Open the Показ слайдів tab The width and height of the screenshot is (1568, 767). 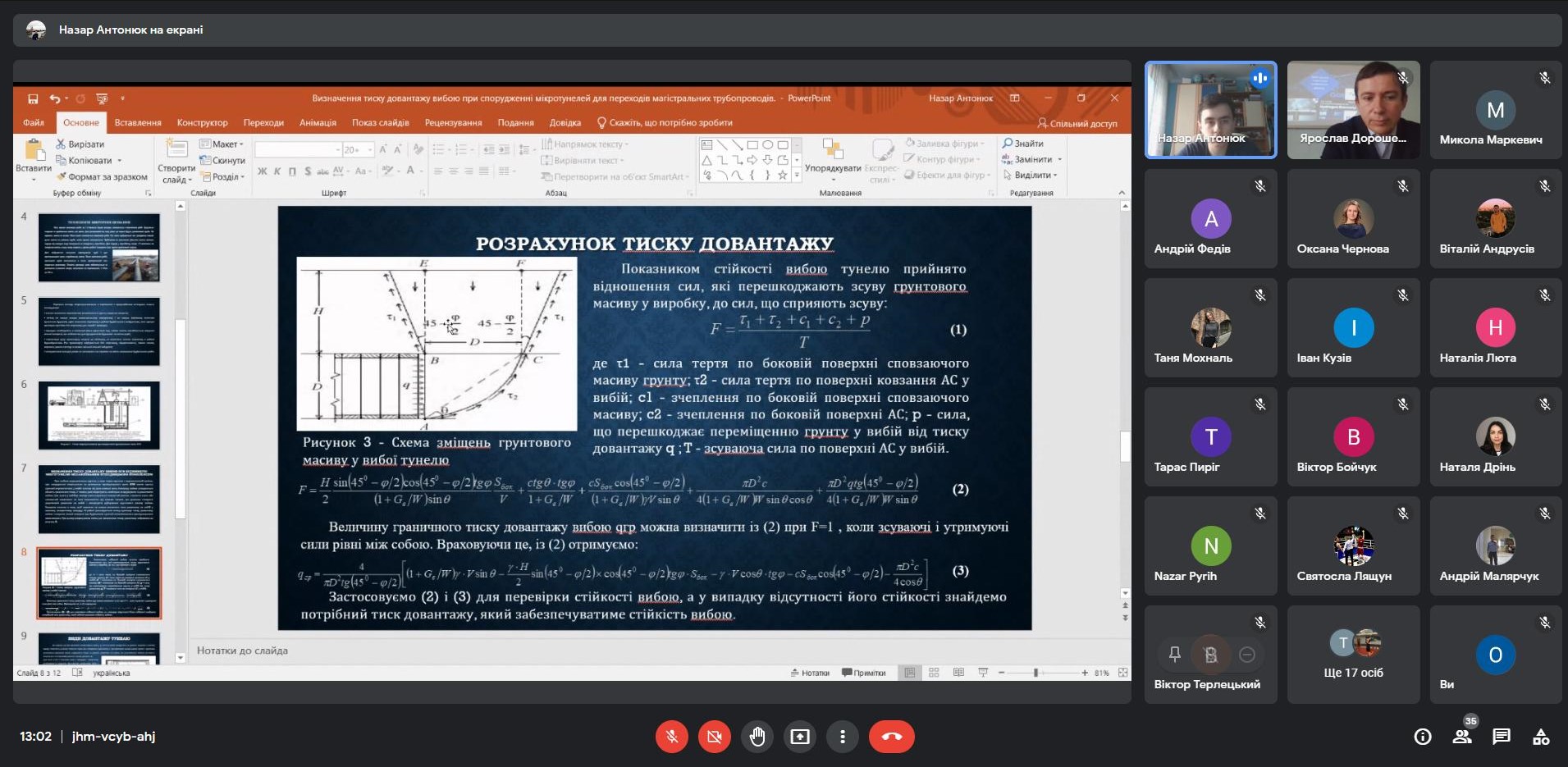coord(380,123)
